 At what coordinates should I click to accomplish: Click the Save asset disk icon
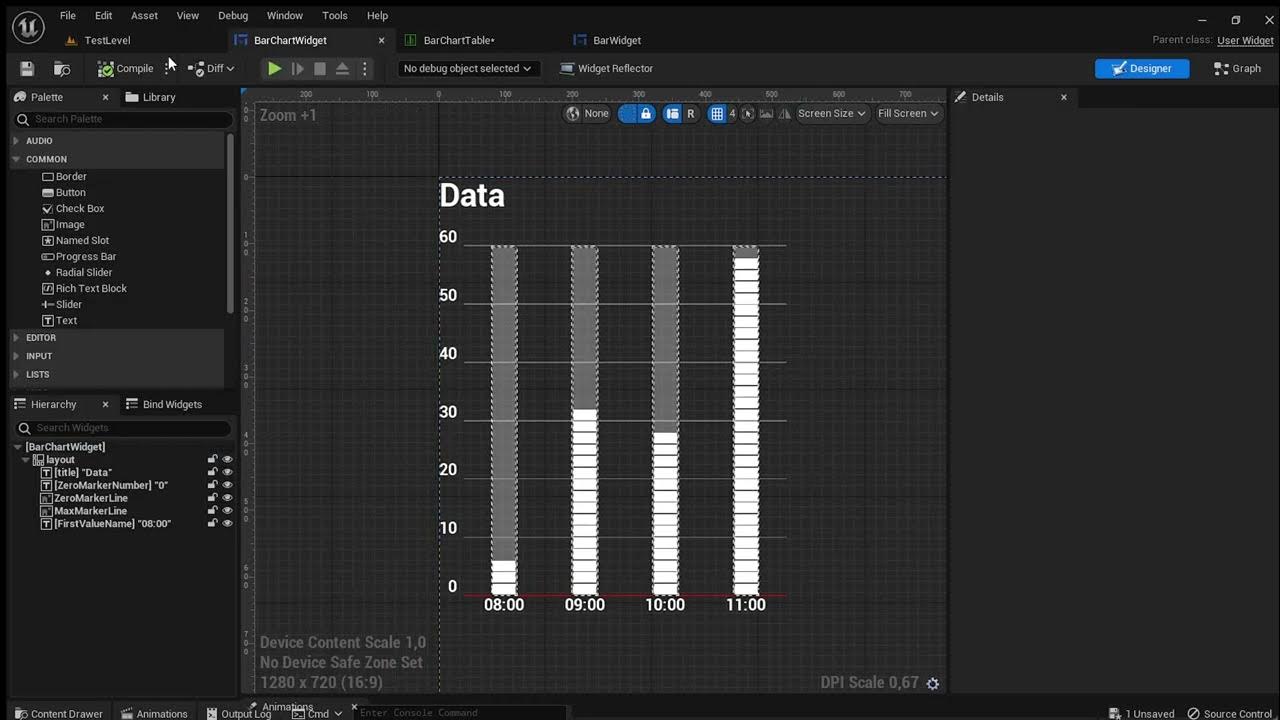point(27,68)
